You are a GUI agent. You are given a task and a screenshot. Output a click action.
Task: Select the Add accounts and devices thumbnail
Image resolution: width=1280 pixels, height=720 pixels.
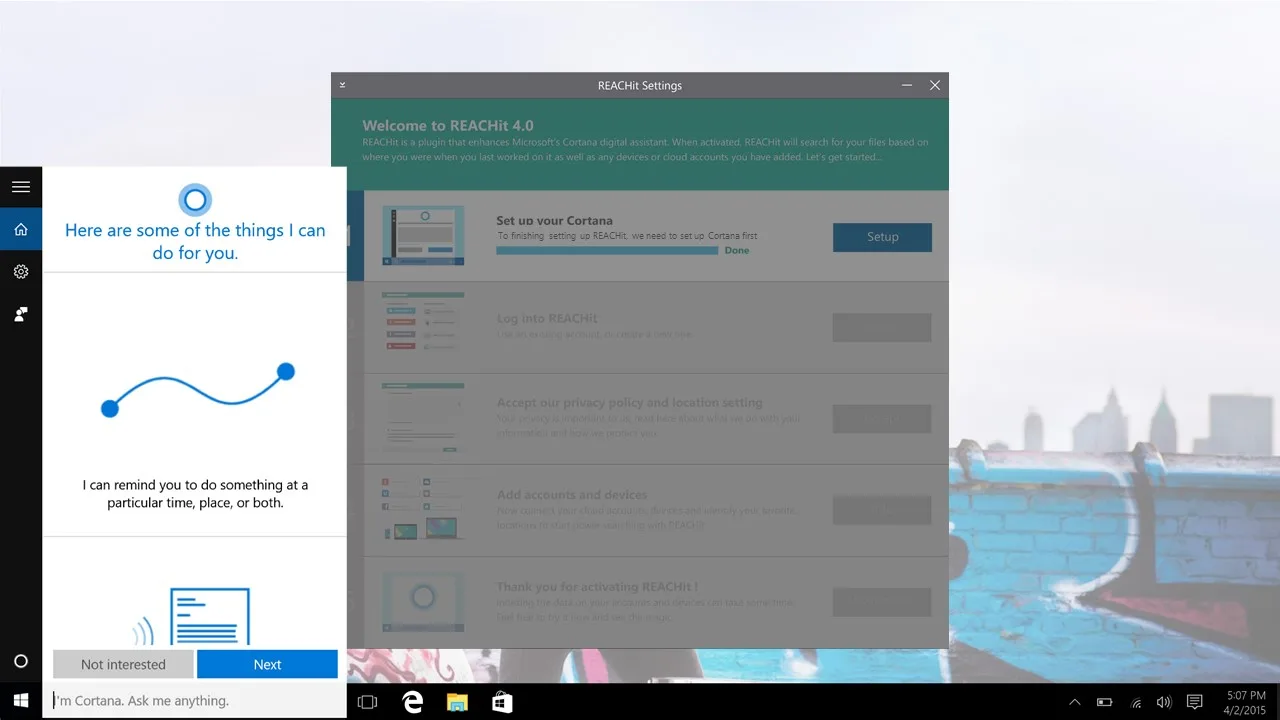click(423, 508)
